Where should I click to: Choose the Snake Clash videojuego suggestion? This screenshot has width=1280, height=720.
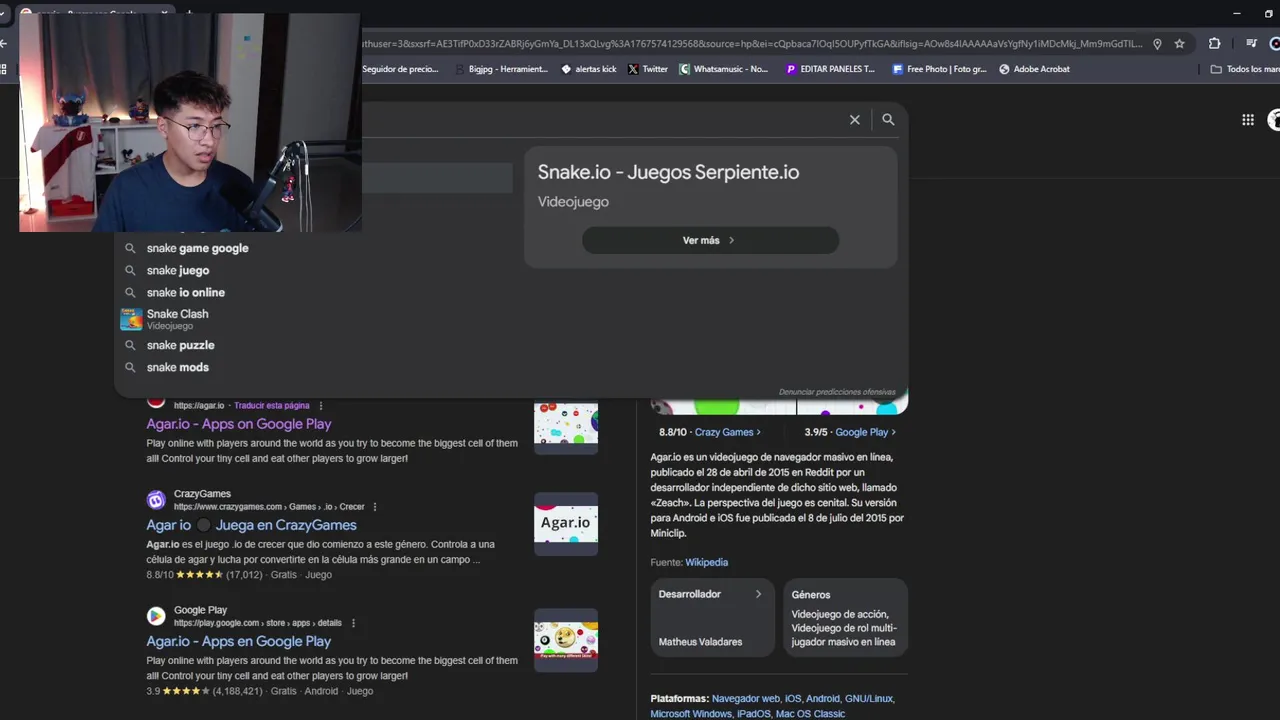(x=177, y=319)
